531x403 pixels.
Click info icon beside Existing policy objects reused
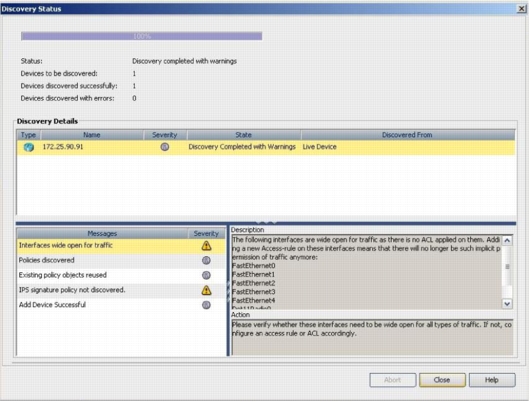click(206, 276)
